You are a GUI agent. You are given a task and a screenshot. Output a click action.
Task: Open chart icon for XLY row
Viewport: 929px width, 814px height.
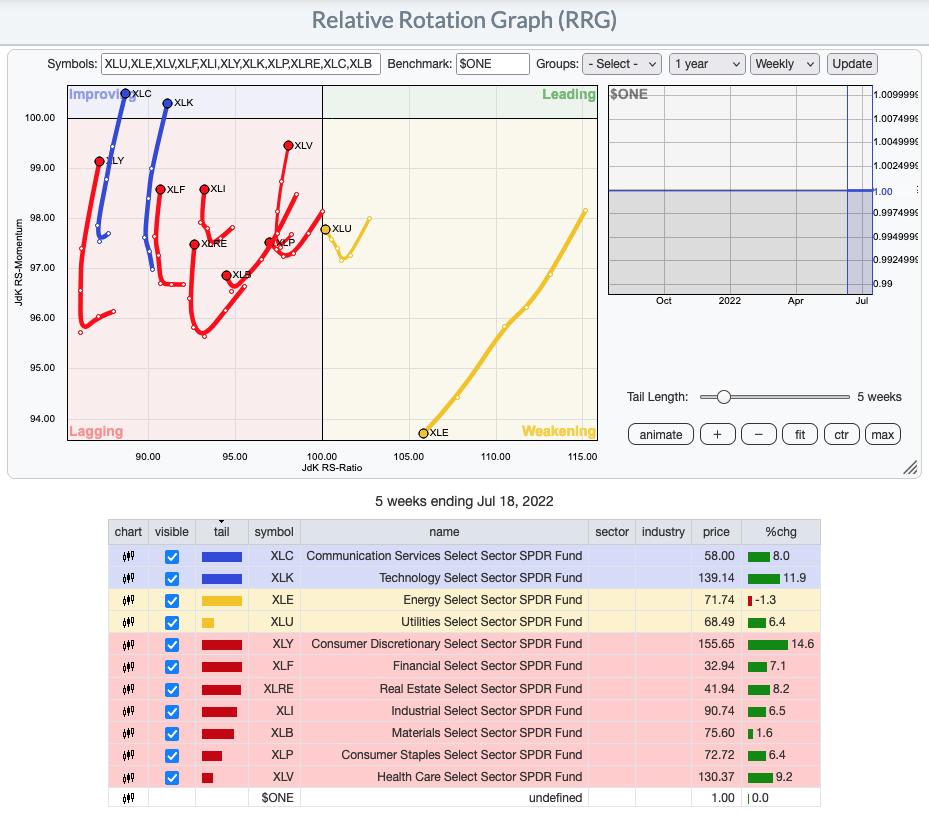point(128,645)
